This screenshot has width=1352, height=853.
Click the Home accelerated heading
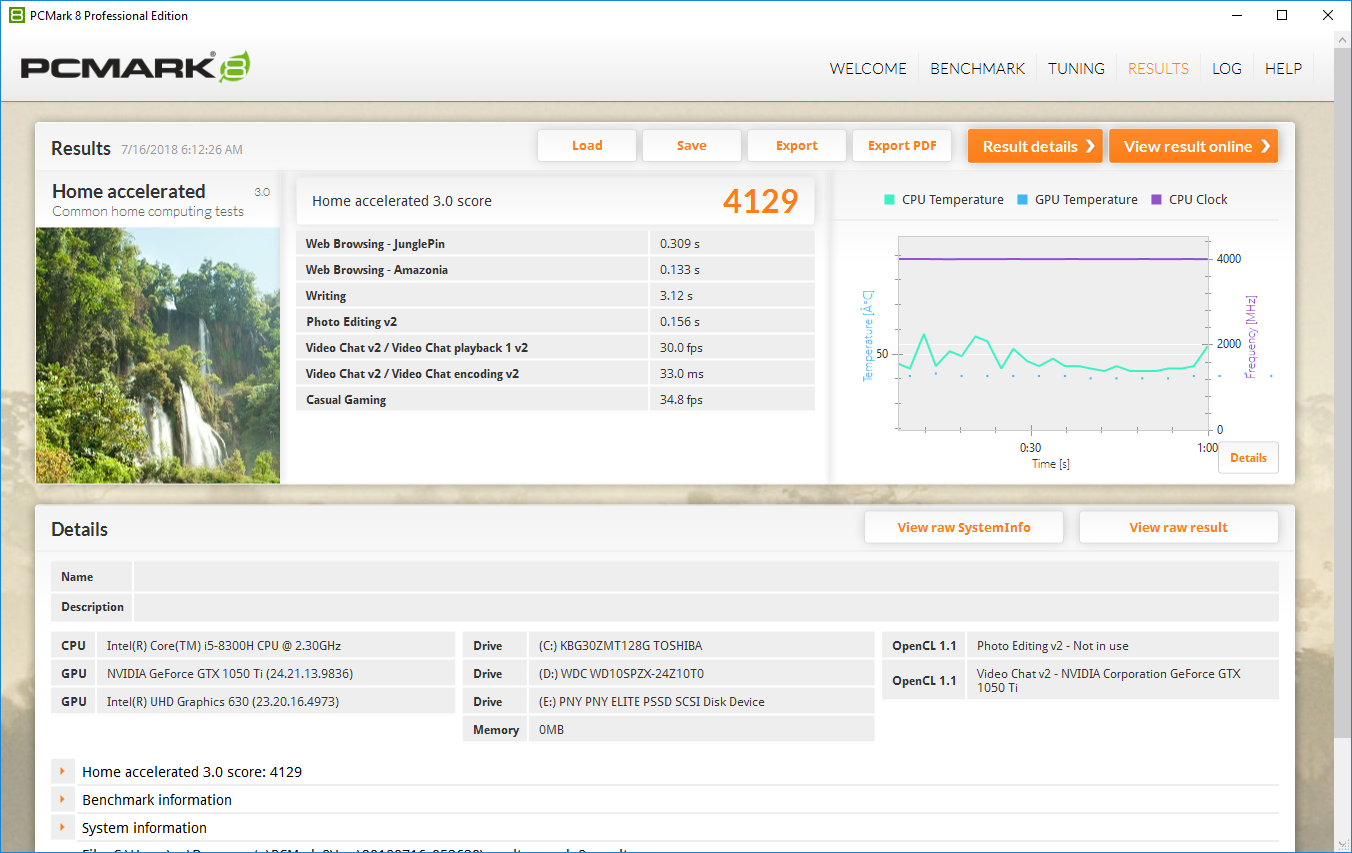(x=129, y=191)
